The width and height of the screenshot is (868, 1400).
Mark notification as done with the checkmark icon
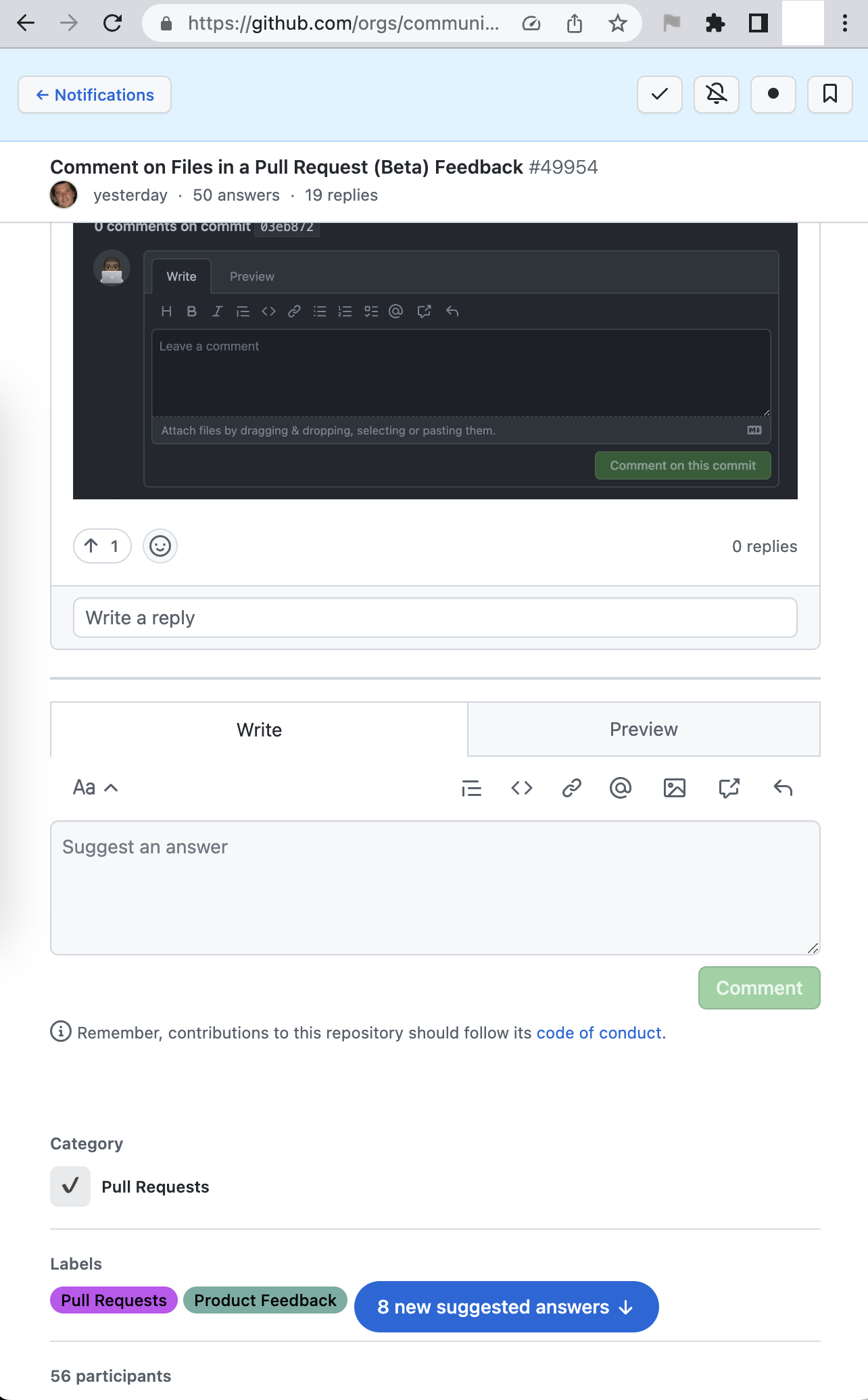click(x=659, y=95)
